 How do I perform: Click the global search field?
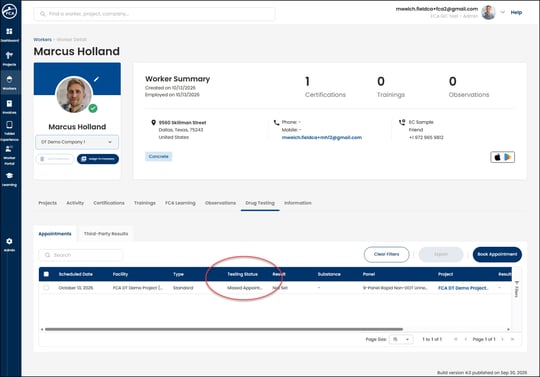coord(154,14)
